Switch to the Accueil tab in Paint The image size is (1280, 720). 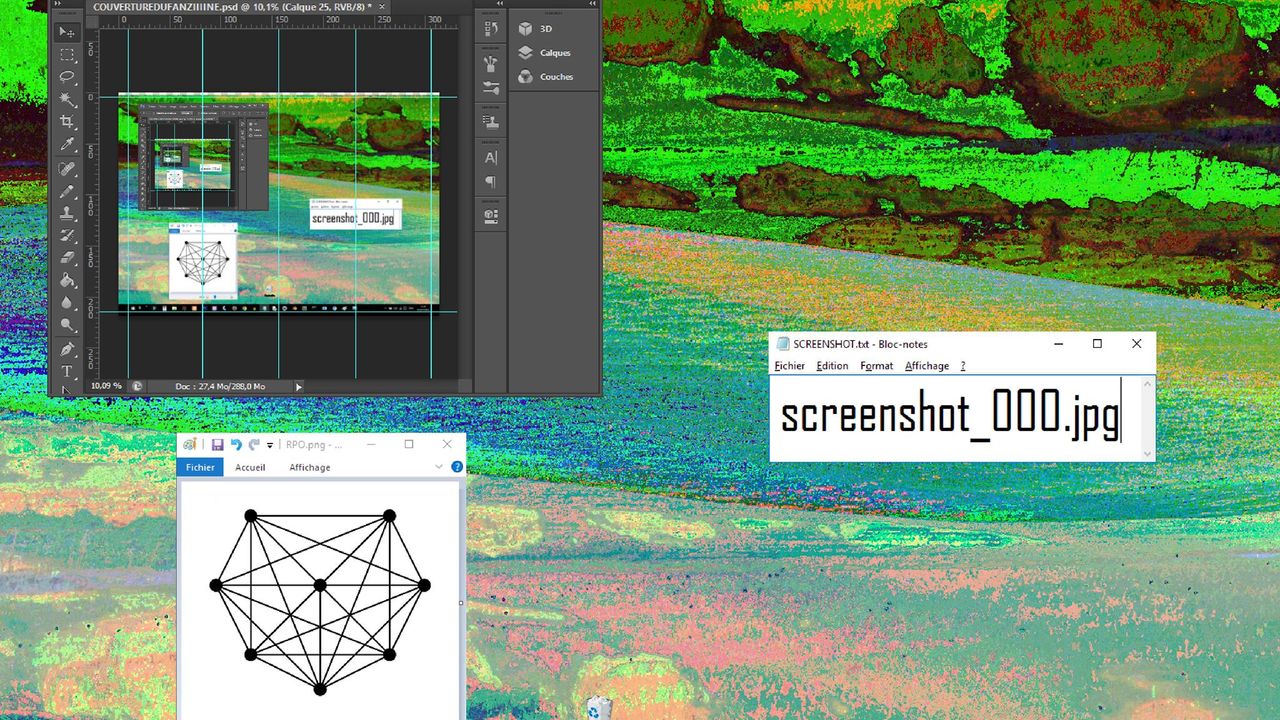pyautogui.click(x=250, y=467)
